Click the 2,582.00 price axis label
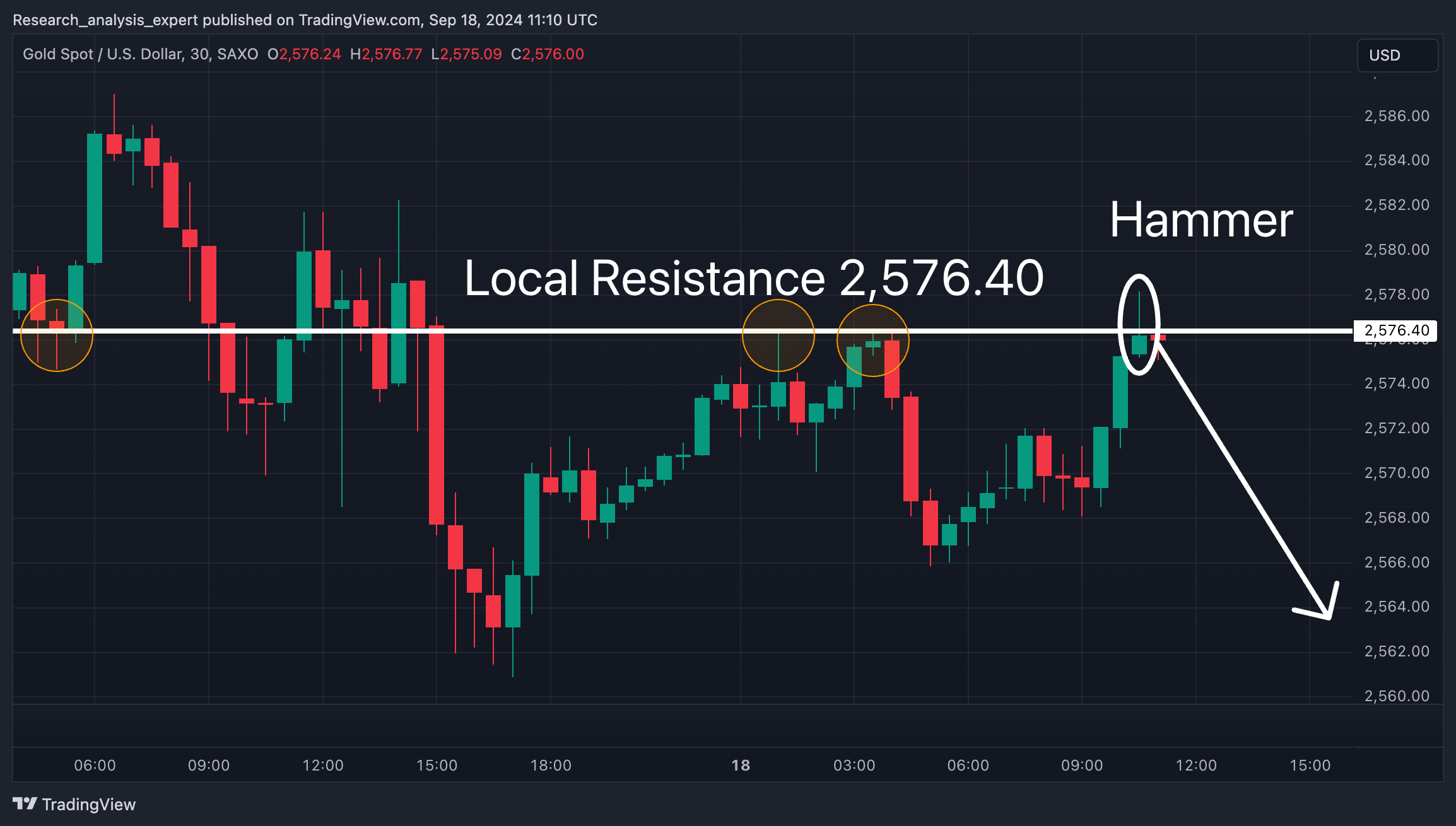Image resolution: width=1456 pixels, height=826 pixels. tap(1397, 205)
